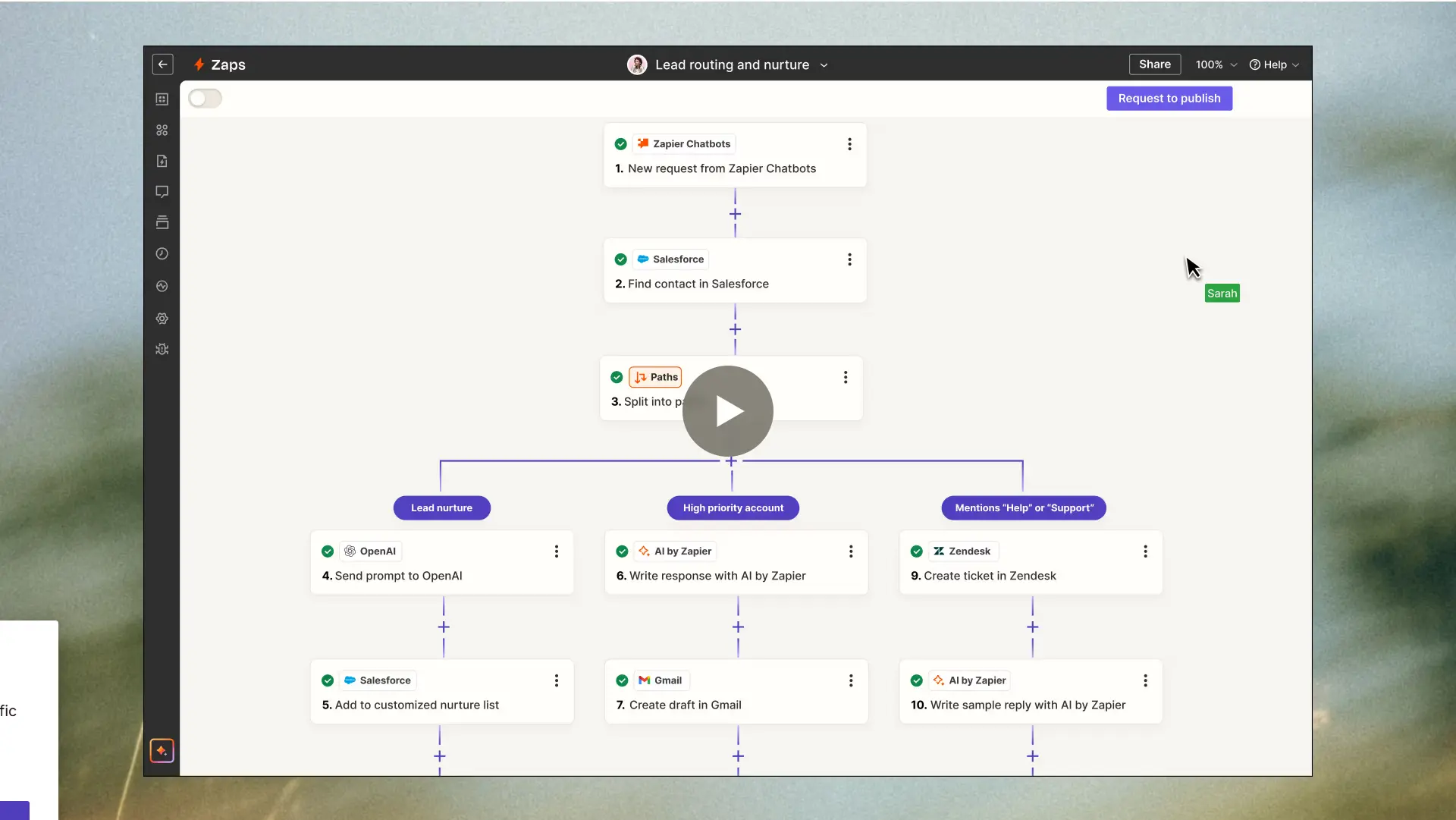Open menu for Find contact in Salesforce

point(849,259)
